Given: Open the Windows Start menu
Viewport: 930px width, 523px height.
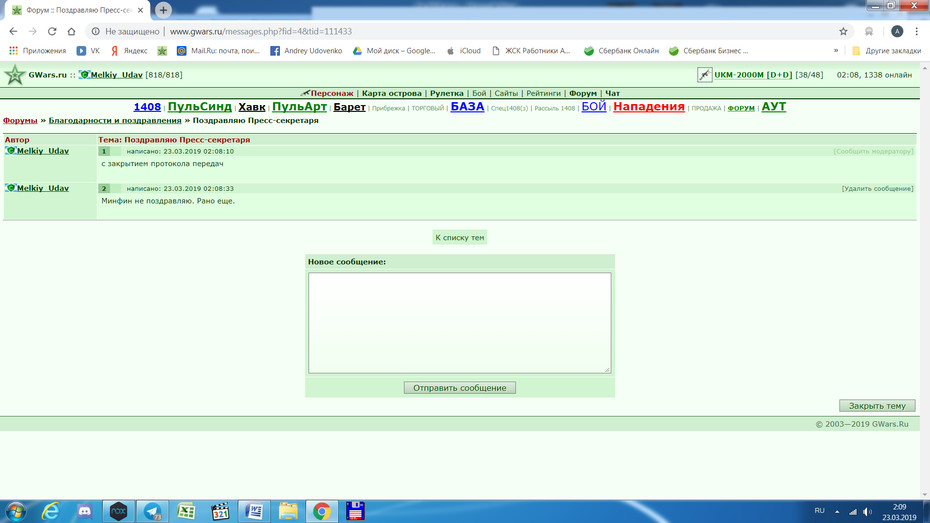Looking at the screenshot, I should (x=16, y=511).
